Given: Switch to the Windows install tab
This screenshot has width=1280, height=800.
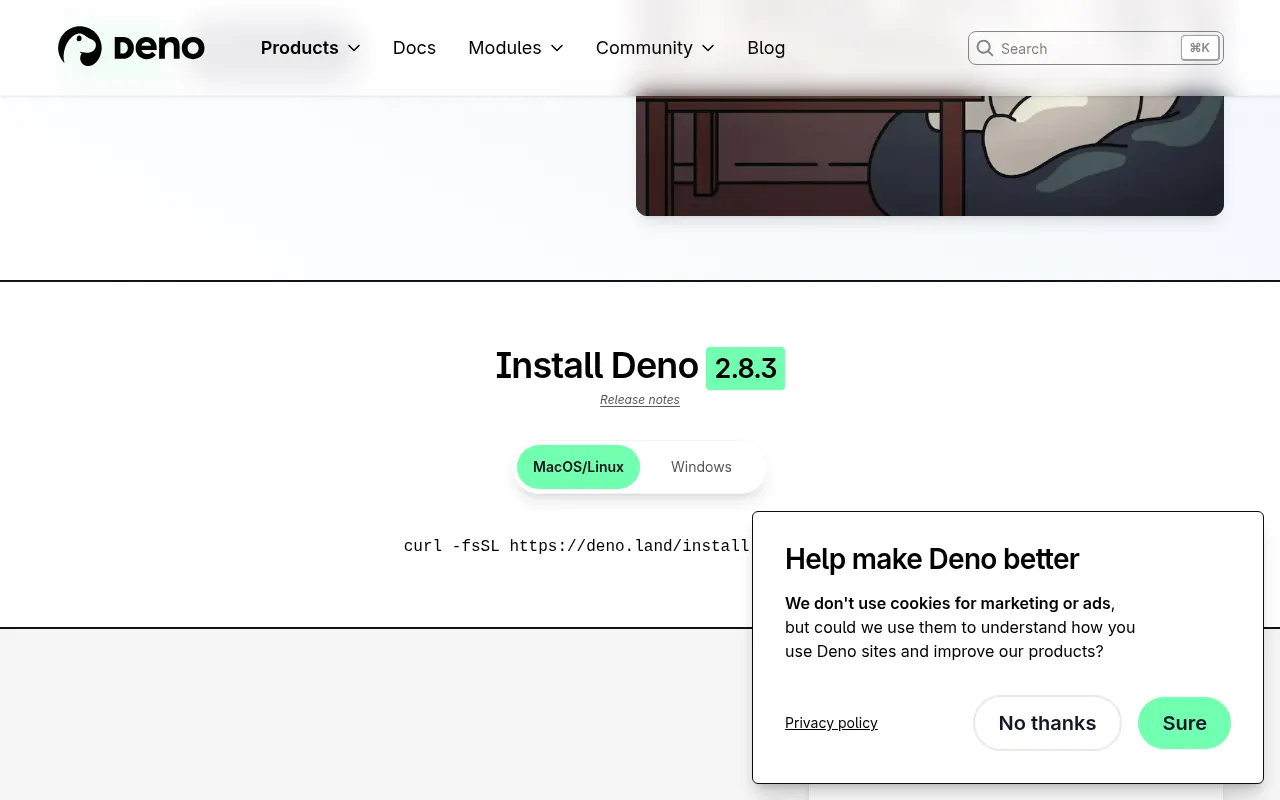Looking at the screenshot, I should [701, 467].
